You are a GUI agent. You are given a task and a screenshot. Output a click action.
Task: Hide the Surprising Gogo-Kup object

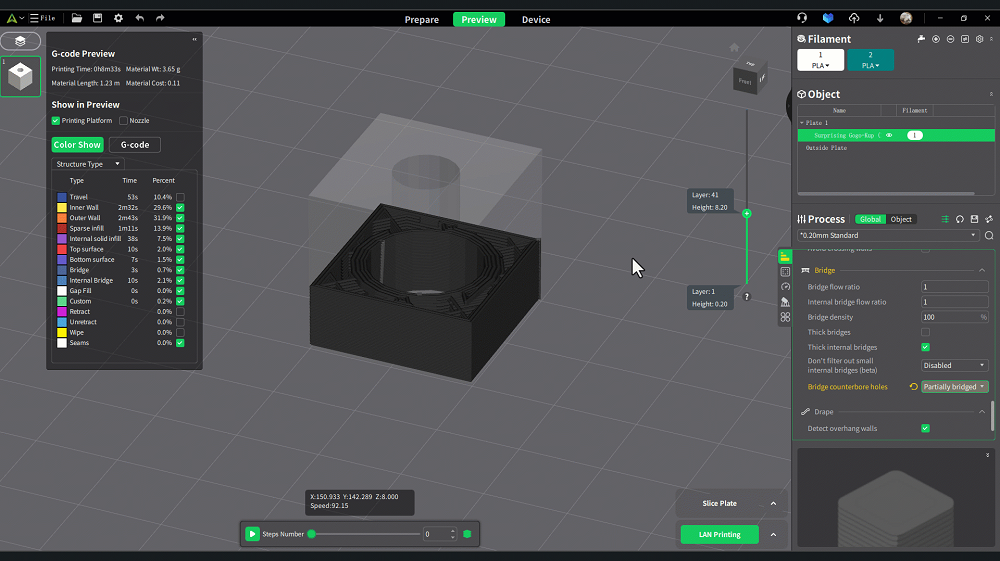(x=889, y=135)
